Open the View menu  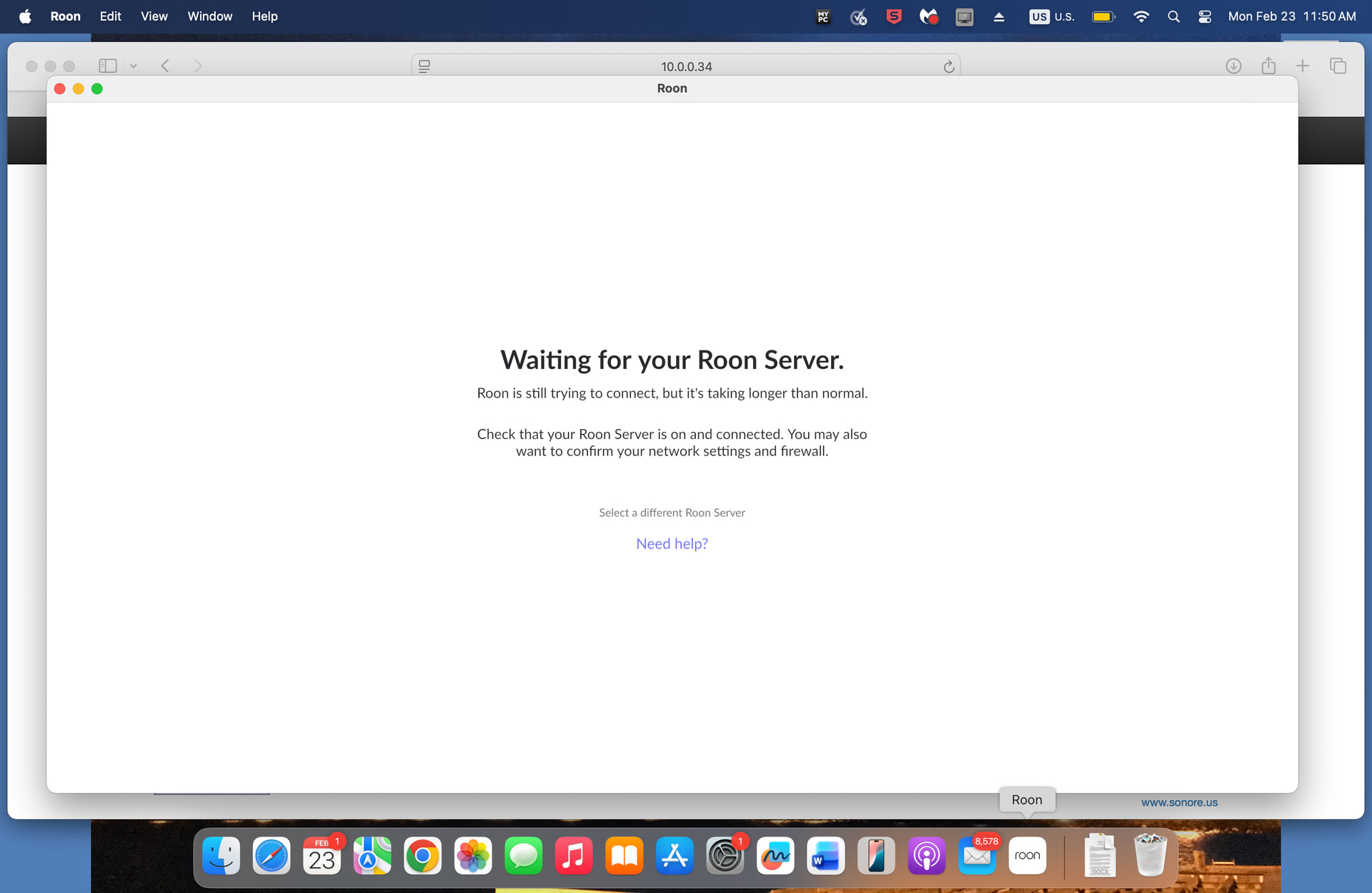pos(154,16)
